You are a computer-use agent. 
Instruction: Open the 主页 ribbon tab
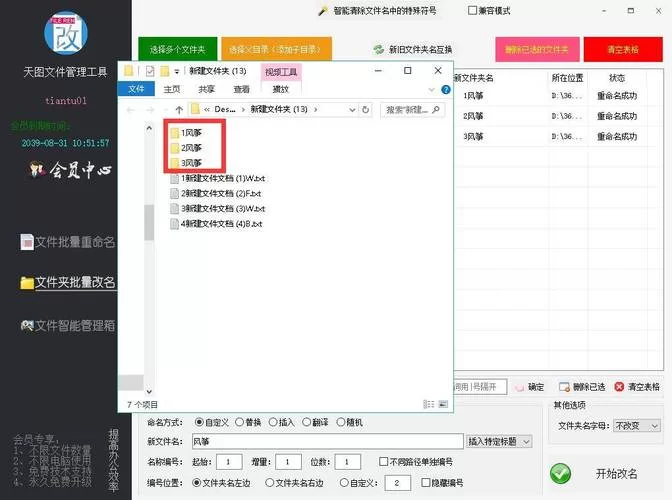click(x=172, y=89)
